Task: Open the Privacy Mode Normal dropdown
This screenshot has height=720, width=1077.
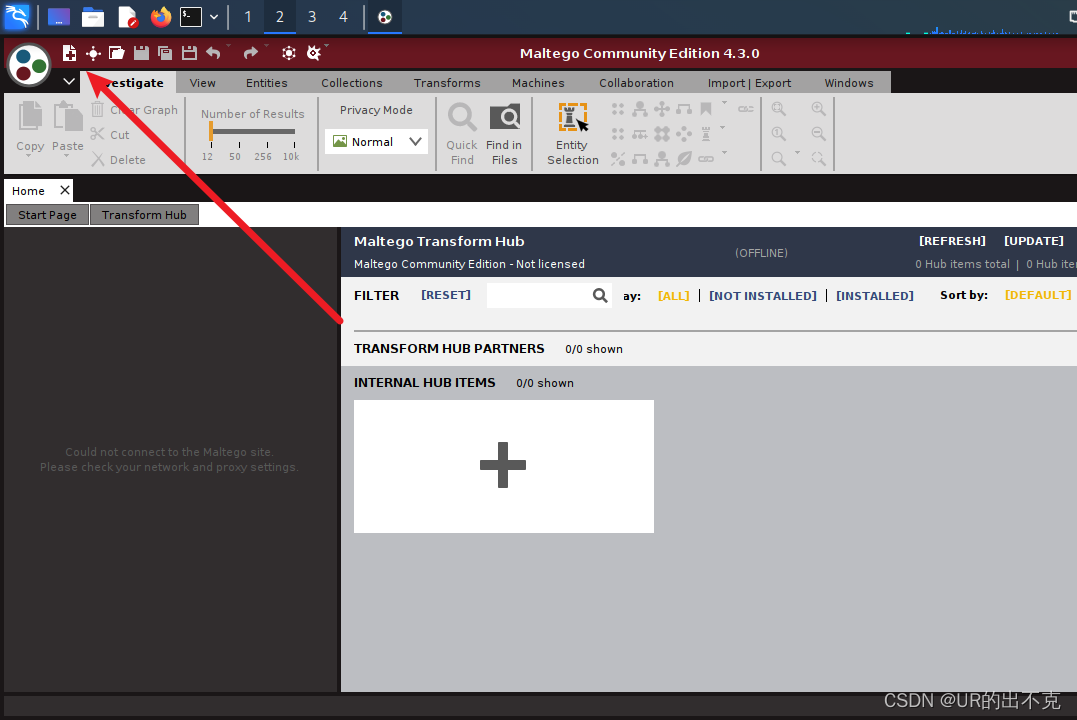Action: click(376, 142)
